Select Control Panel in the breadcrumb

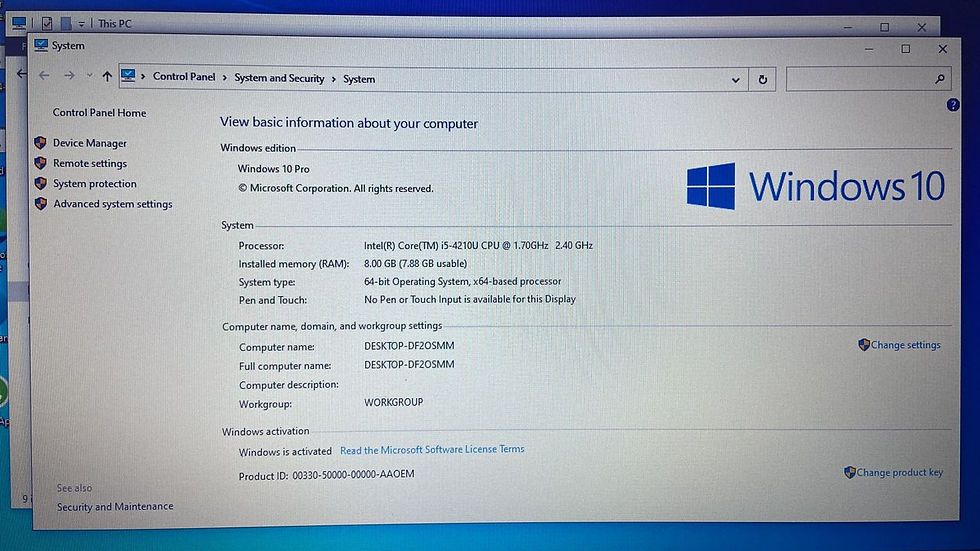point(184,77)
